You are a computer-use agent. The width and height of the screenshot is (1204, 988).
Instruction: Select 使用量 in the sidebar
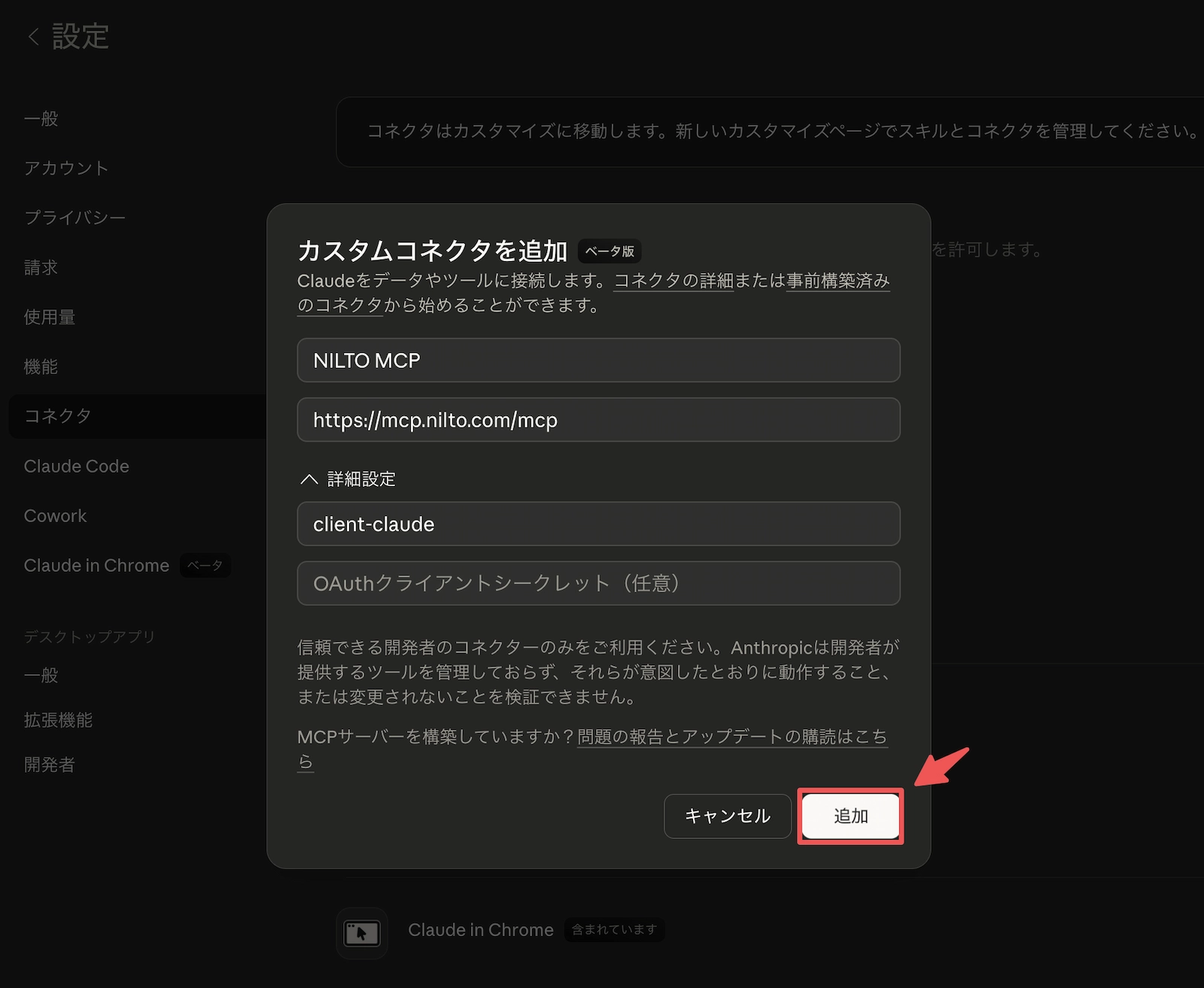click(x=50, y=317)
